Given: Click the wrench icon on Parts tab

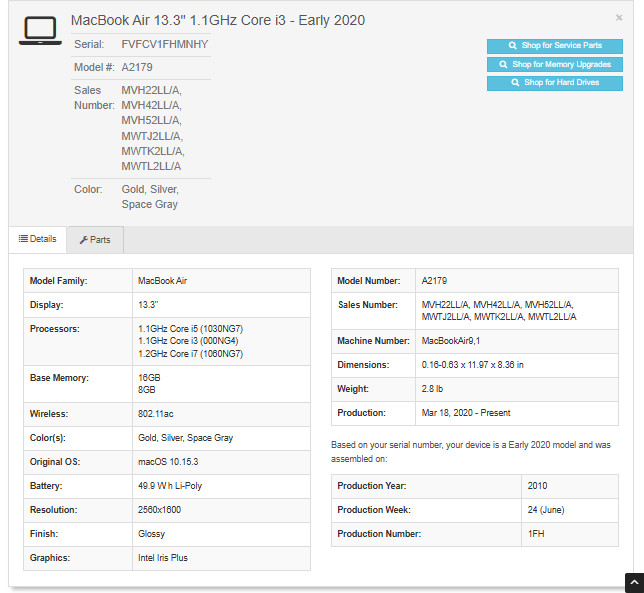Looking at the screenshot, I should (83, 240).
